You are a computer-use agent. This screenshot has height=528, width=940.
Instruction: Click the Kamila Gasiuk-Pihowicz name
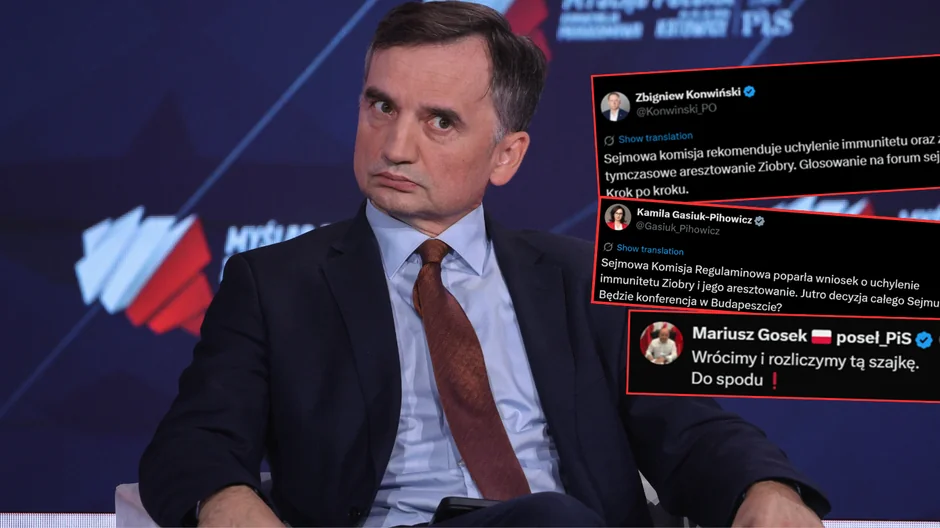point(694,216)
